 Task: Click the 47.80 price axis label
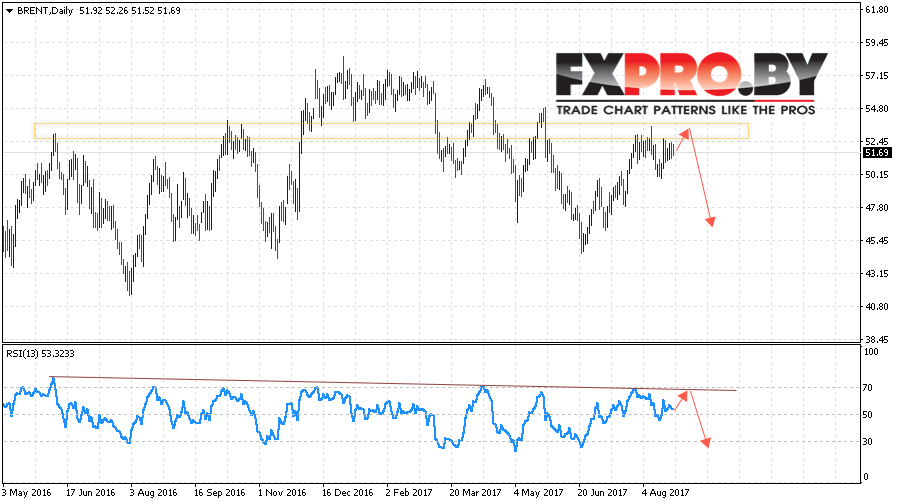click(876, 208)
